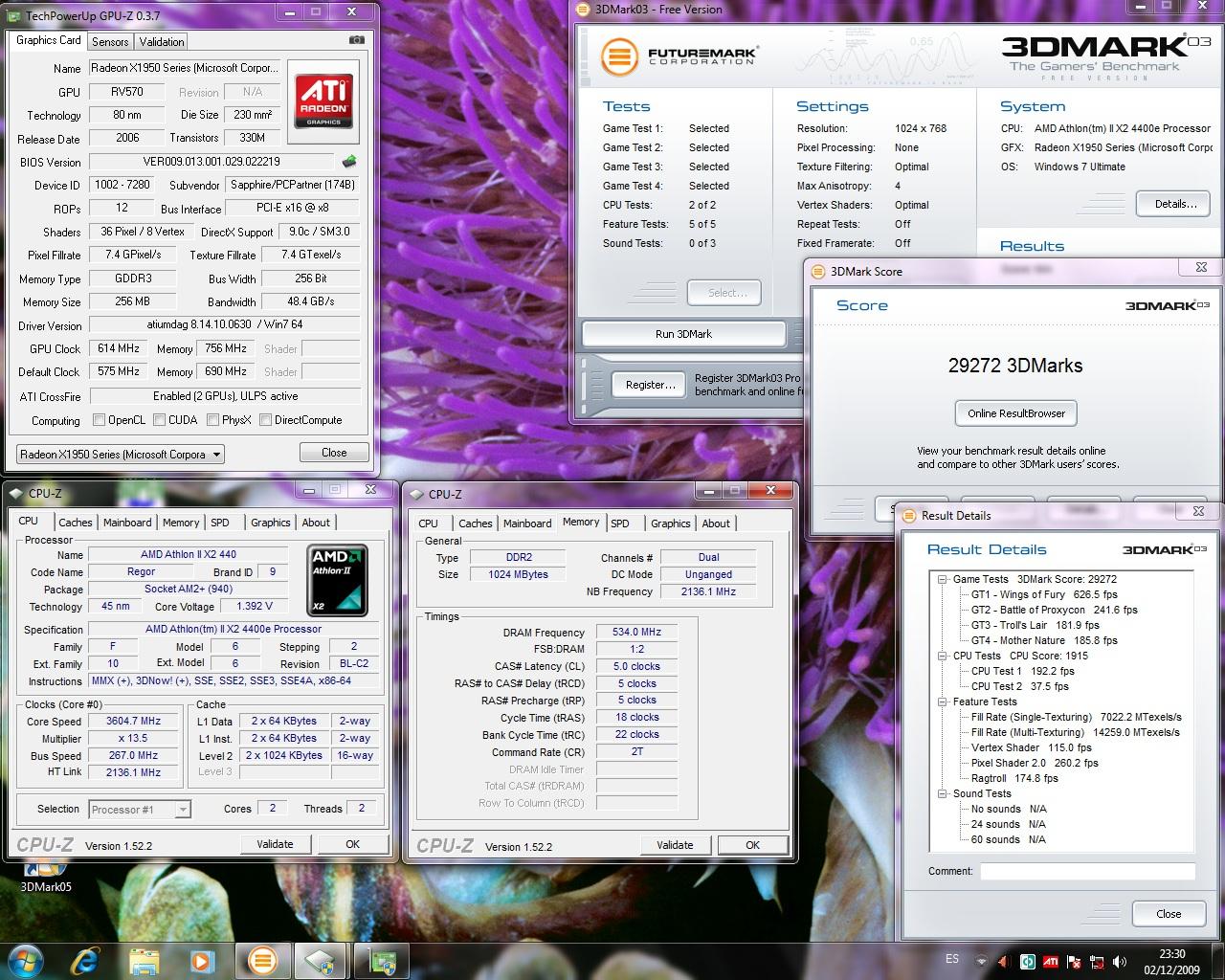The width and height of the screenshot is (1225, 980).
Task: Click the ATI CrossFire status field
Action: 225,395
